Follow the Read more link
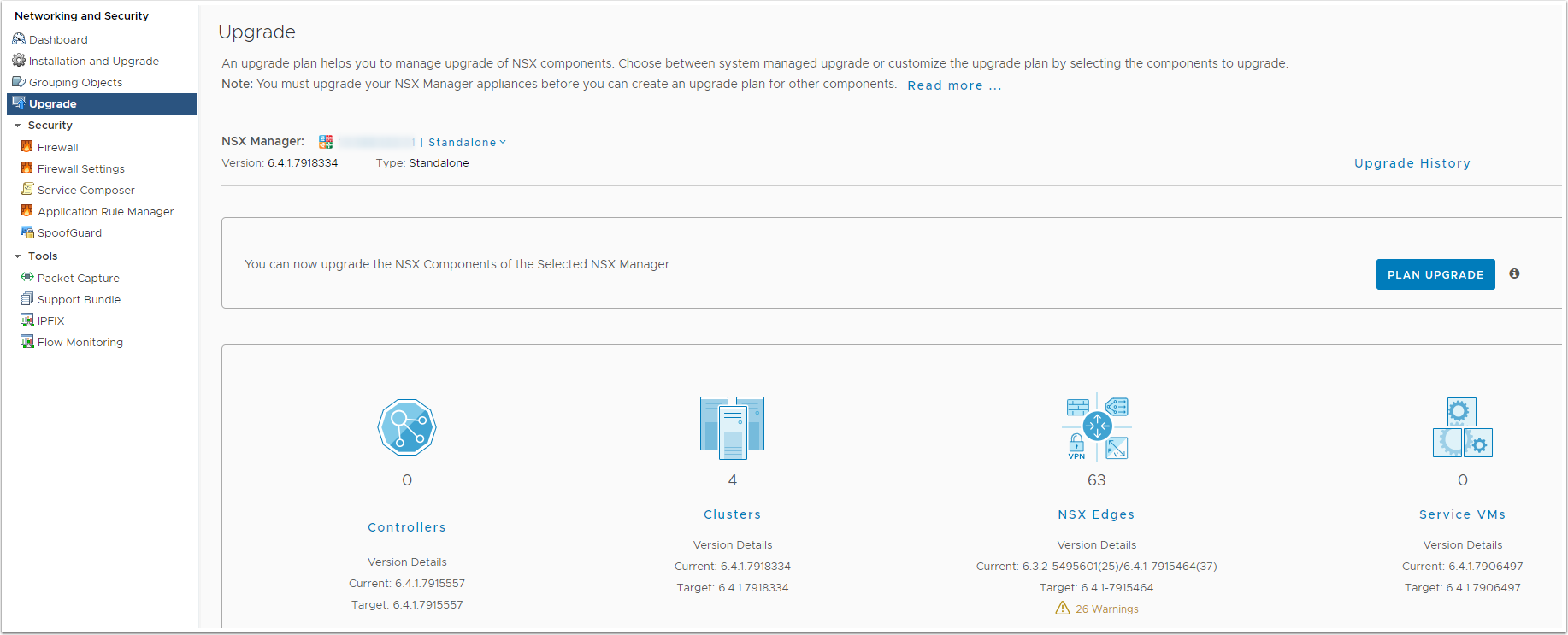1568x635 pixels. 954,85
